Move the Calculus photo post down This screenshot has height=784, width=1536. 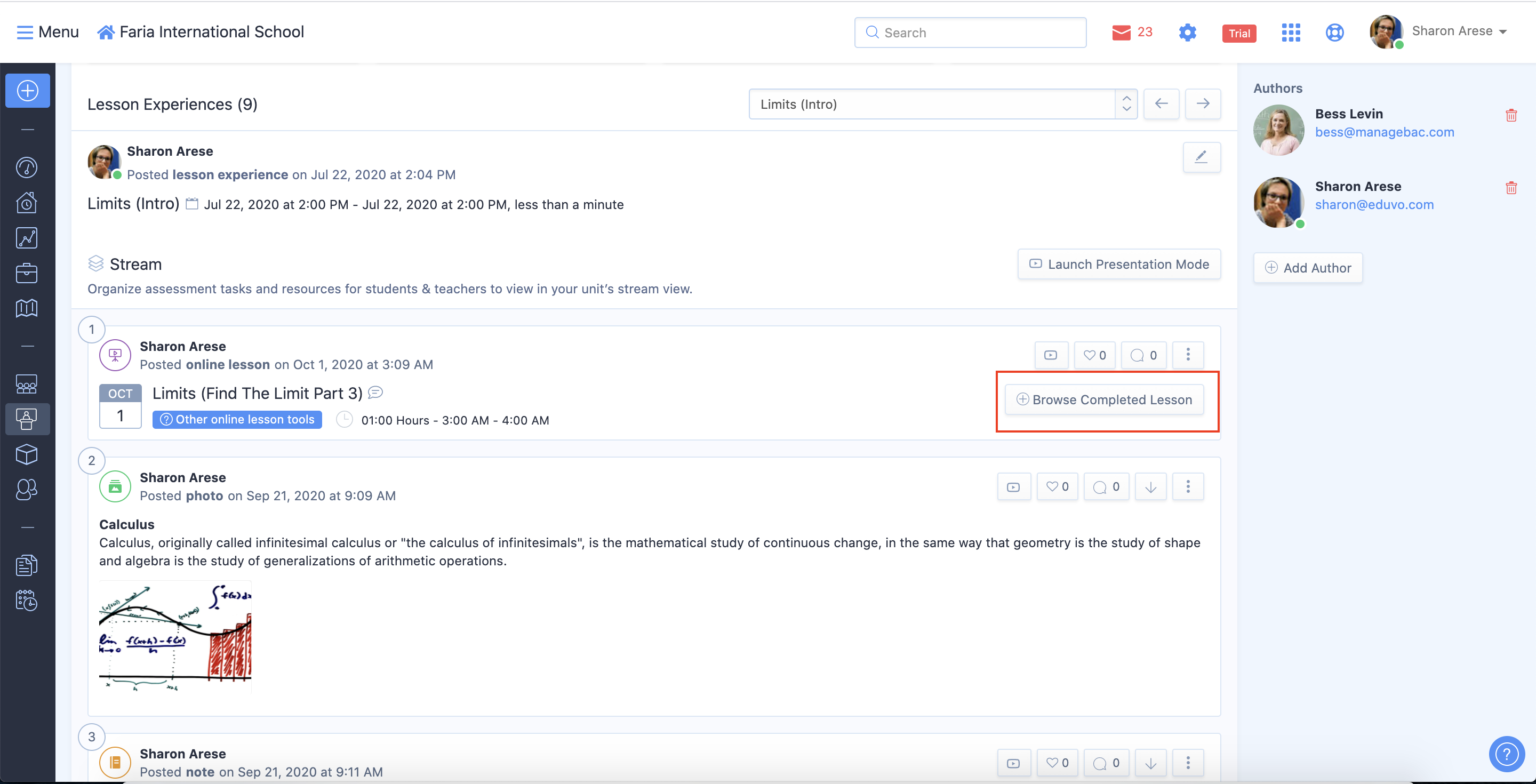pyautogui.click(x=1150, y=487)
